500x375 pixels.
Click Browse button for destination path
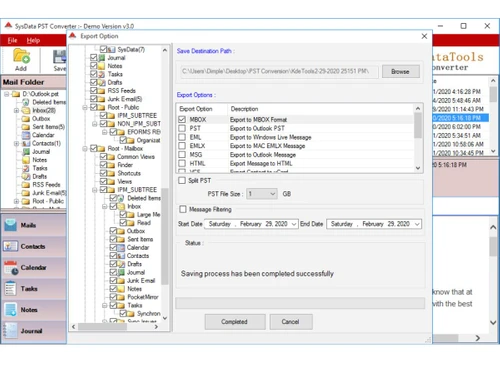pyautogui.click(x=400, y=71)
